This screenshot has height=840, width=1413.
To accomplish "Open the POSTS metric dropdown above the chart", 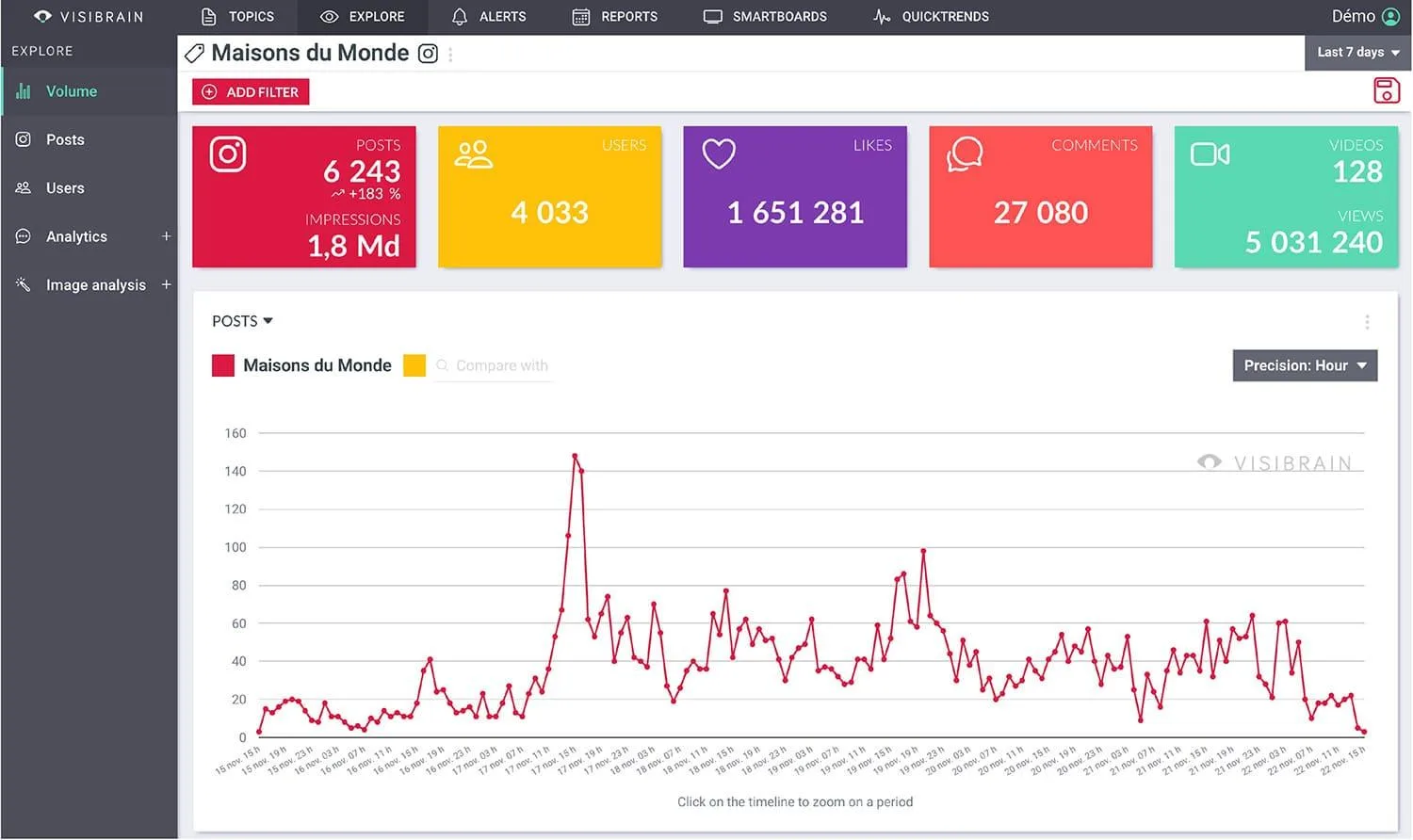I will (x=242, y=321).
